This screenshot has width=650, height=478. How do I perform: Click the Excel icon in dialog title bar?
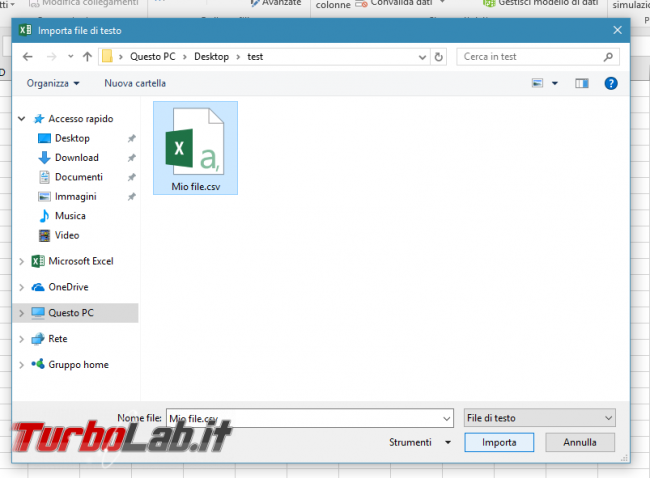(x=25, y=30)
